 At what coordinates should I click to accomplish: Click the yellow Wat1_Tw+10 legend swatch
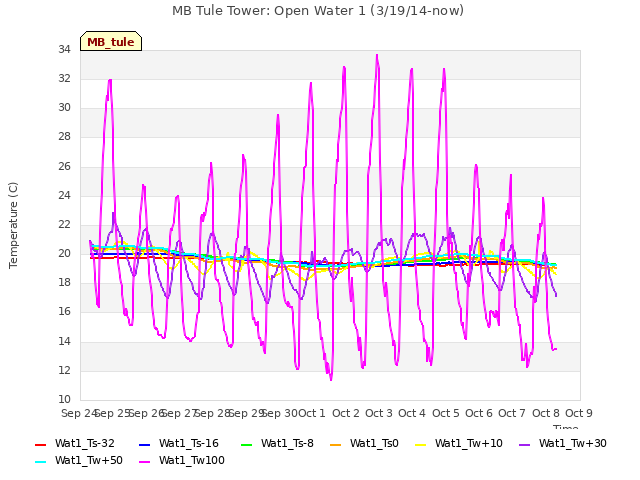click(421, 444)
